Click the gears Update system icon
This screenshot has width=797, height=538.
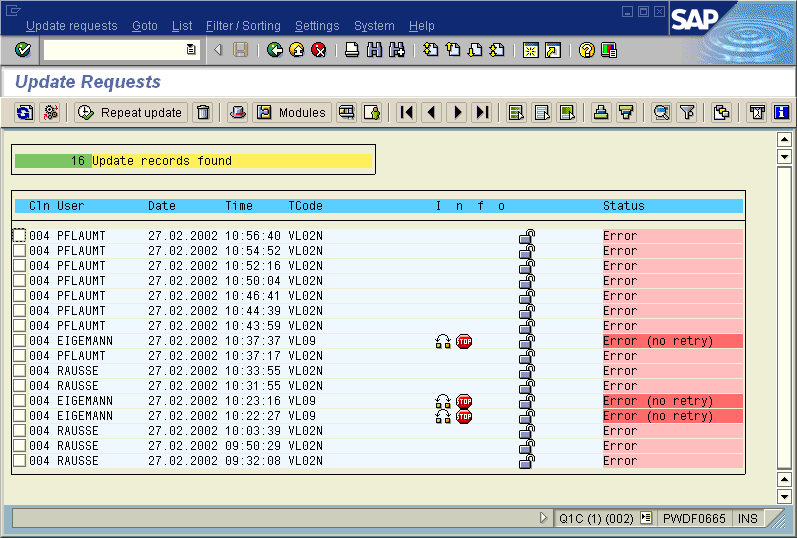[51, 112]
